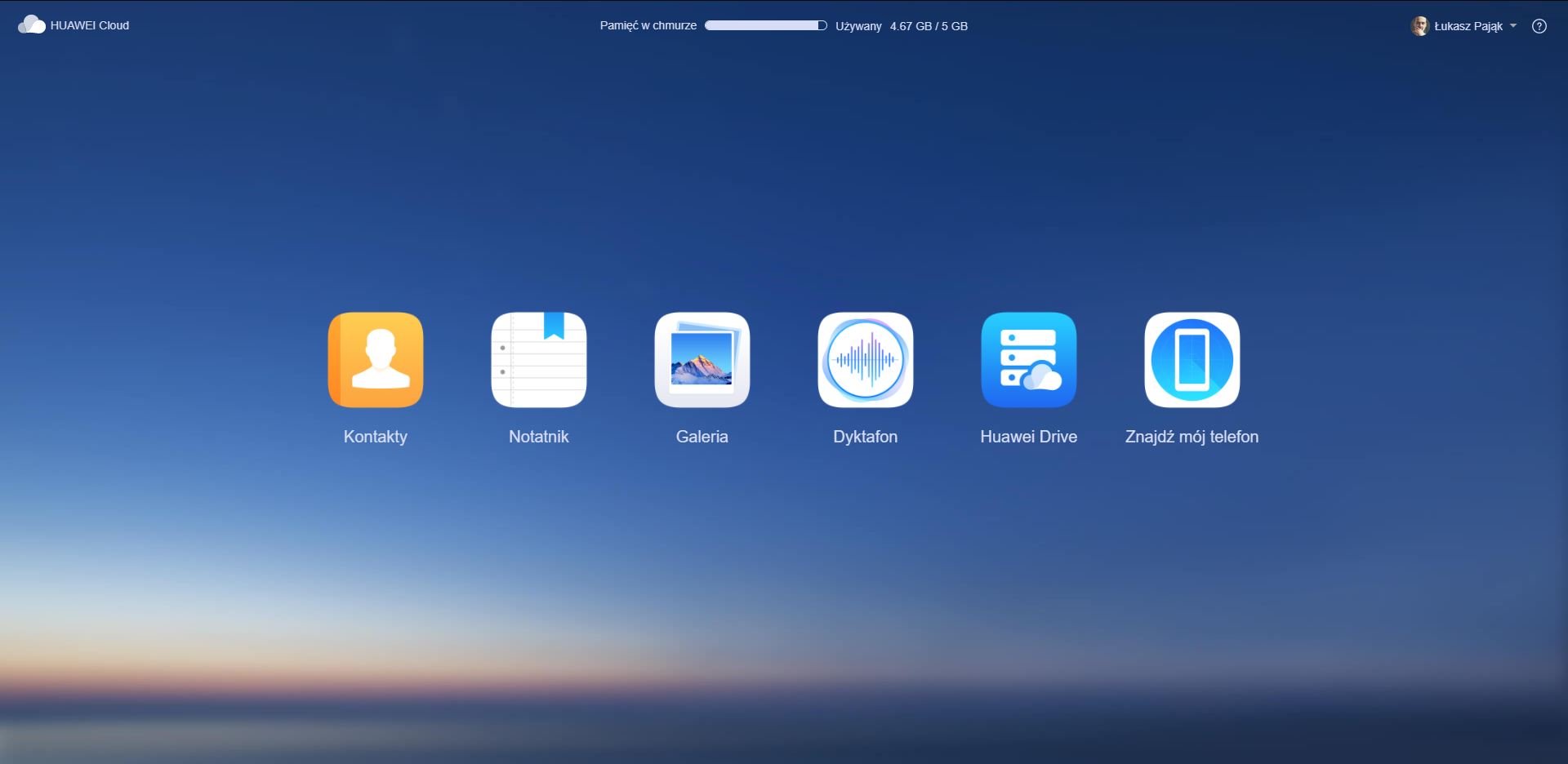Click the 4.67 GB / 5 GB value
Image resolution: width=1568 pixels, height=764 pixels.
pos(929,26)
